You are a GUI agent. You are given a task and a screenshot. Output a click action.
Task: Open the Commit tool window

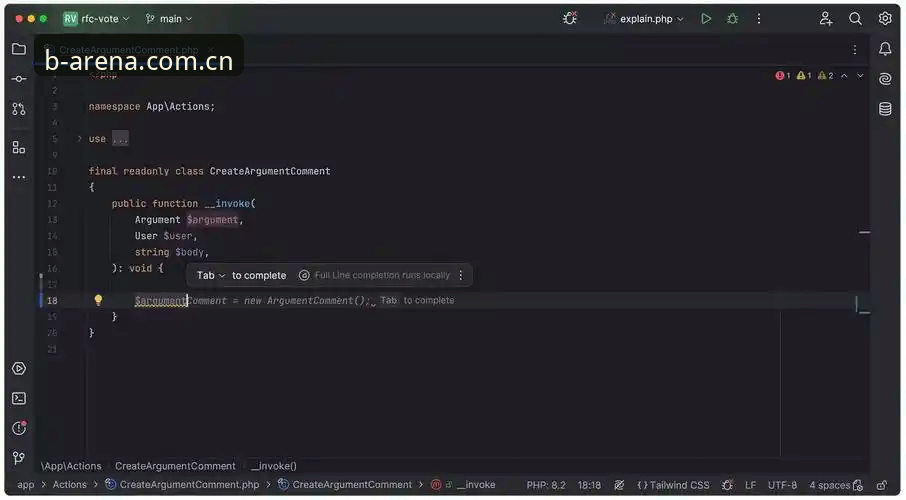click(x=18, y=79)
